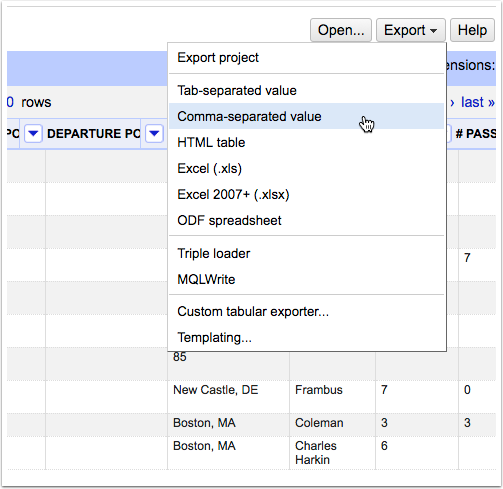Viewport: 503px width, 489px height.
Task: Select Comma-separated value export option
Action: pyautogui.click(x=306, y=116)
